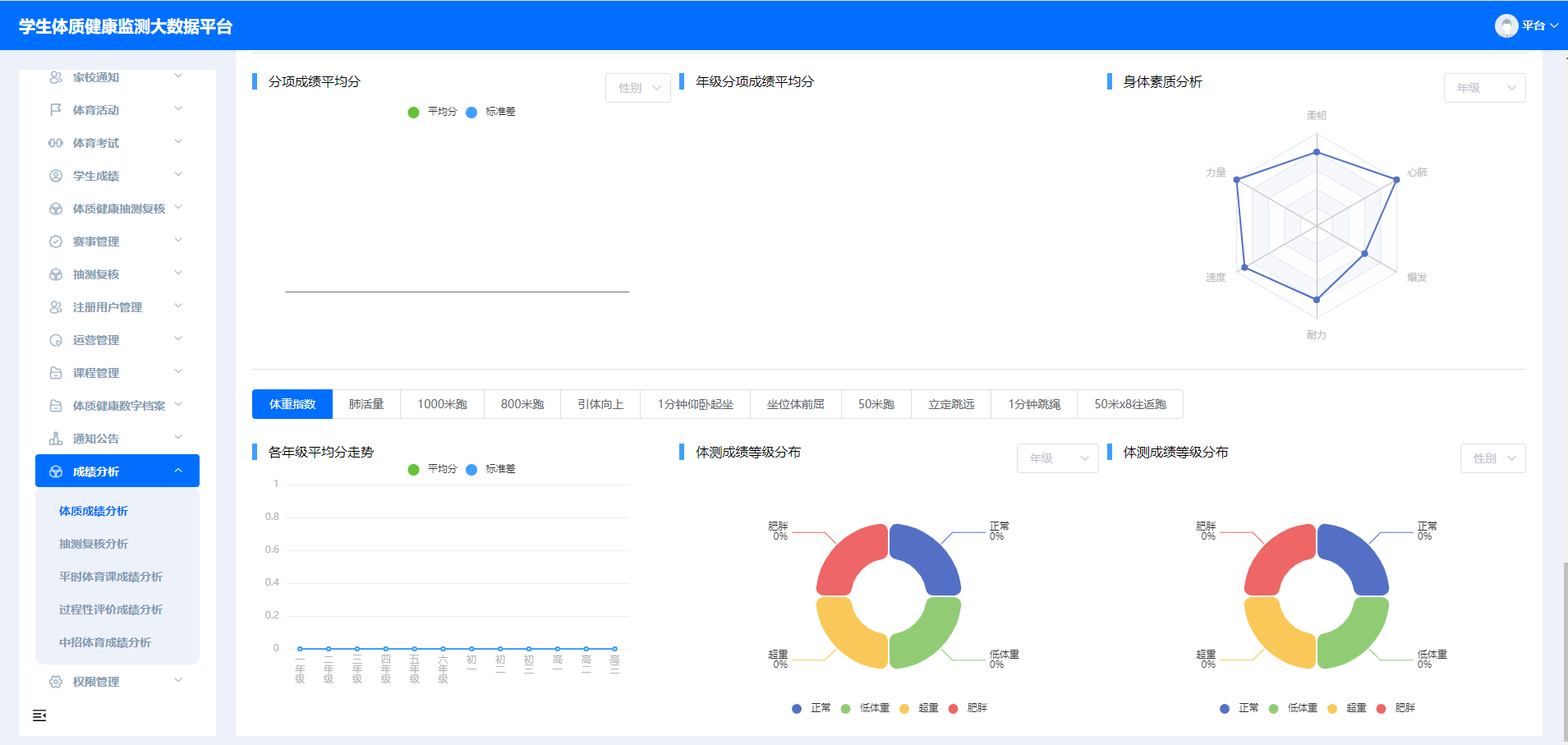Viewport: 1568px width, 745px height.
Task: Toggle 低体重 legend in middle donut chart
Action: coord(866,708)
